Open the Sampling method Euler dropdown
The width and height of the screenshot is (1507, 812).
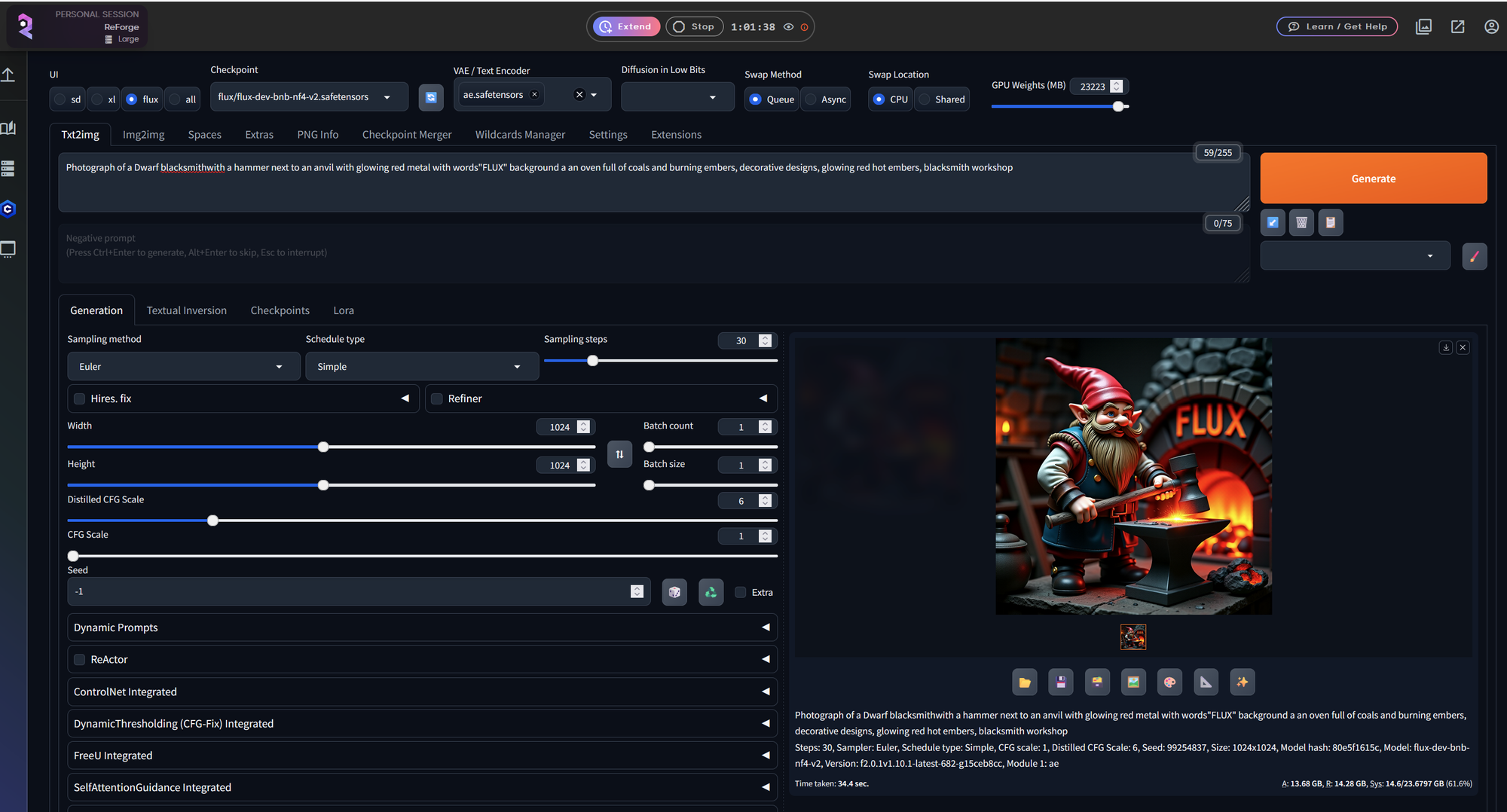[x=183, y=366]
